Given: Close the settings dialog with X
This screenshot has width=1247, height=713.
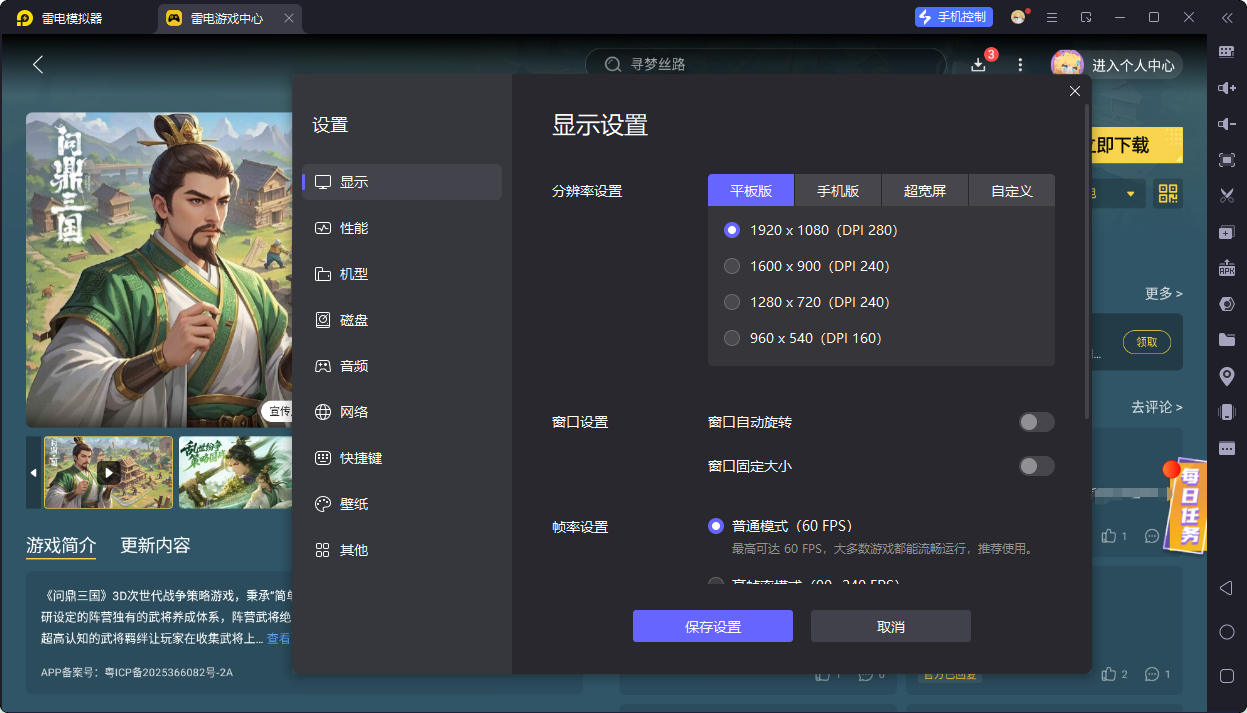Looking at the screenshot, I should click(1075, 91).
